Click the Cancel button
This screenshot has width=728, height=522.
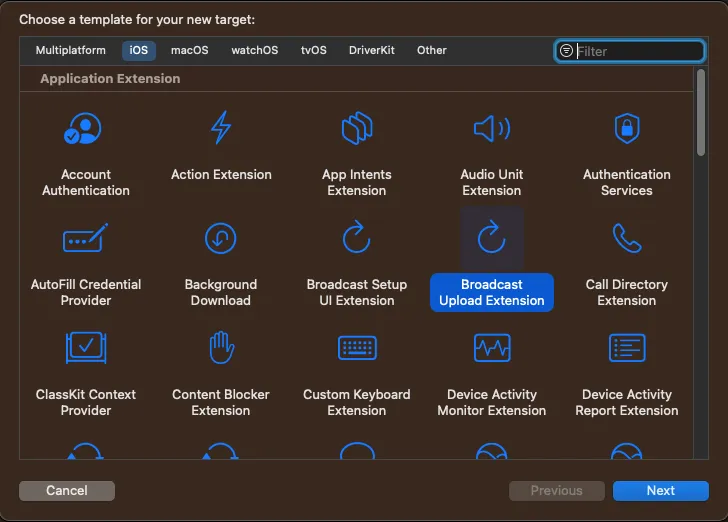pos(67,490)
